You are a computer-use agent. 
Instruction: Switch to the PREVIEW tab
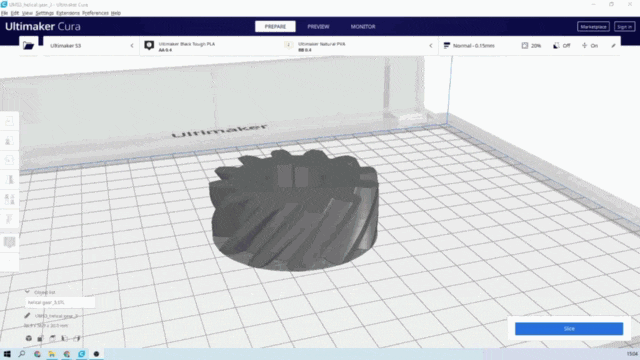pyautogui.click(x=318, y=27)
